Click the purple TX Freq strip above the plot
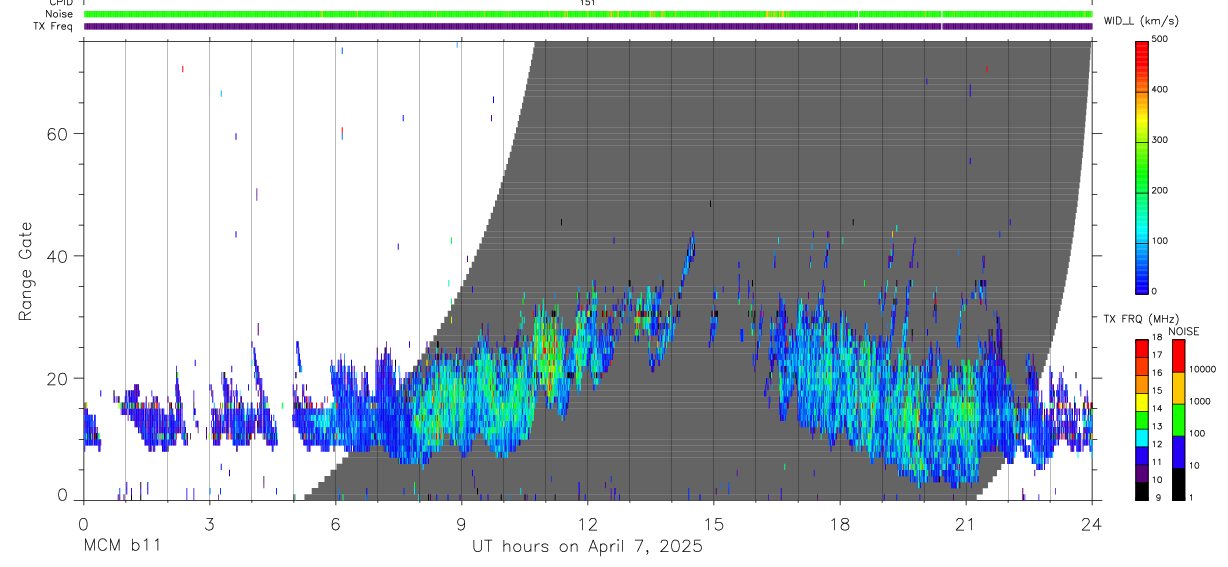This screenshot has height=567, width=1228. pyautogui.click(x=588, y=26)
